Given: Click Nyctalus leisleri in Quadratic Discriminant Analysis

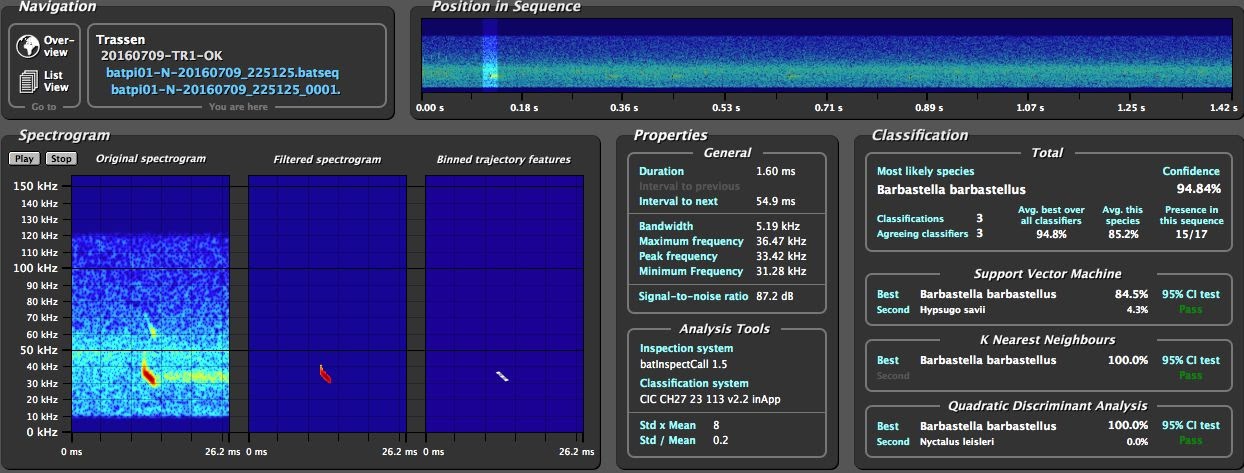Looking at the screenshot, I should [x=956, y=442].
